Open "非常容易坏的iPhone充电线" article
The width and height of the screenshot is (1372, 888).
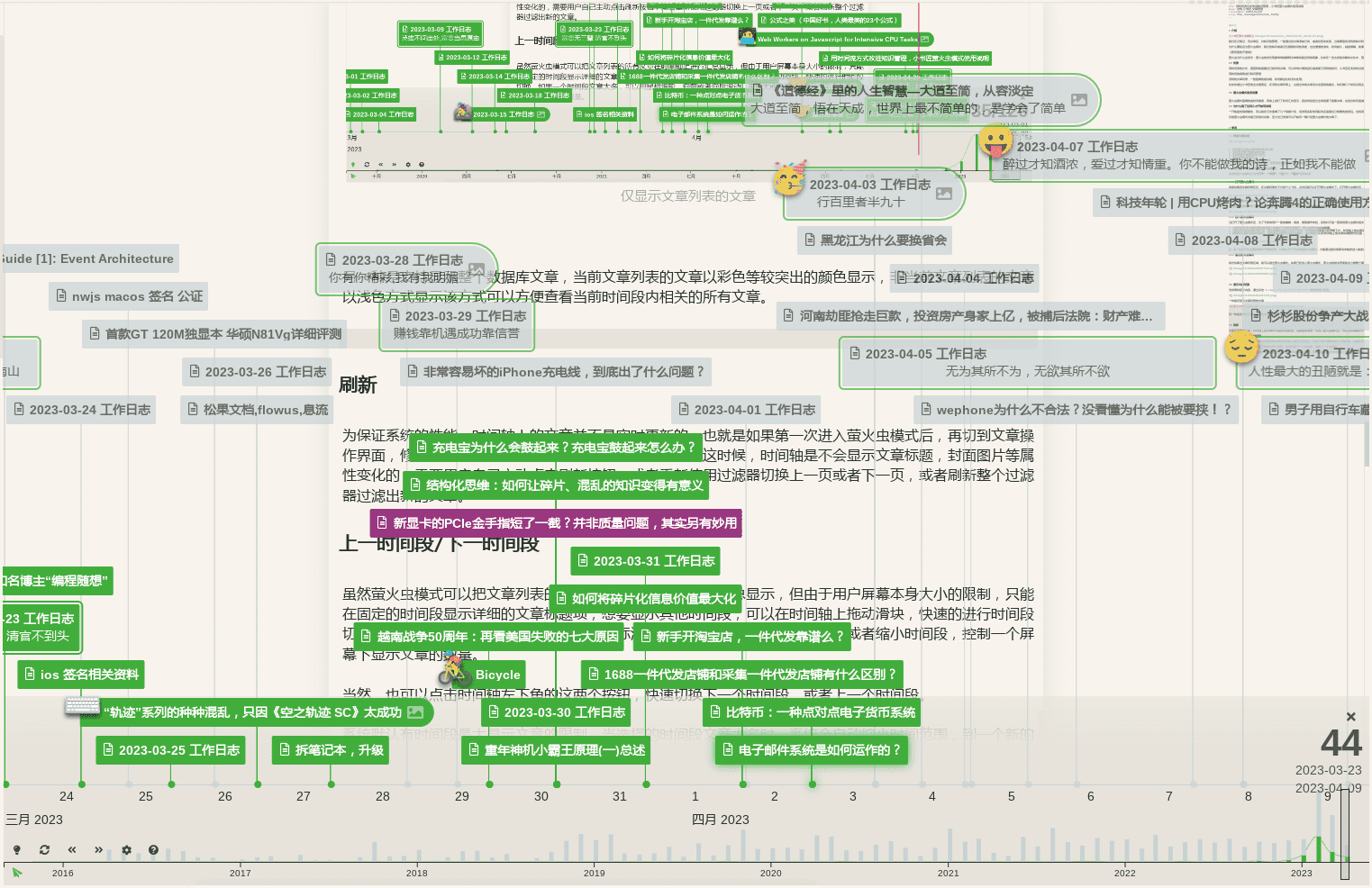coord(556,372)
